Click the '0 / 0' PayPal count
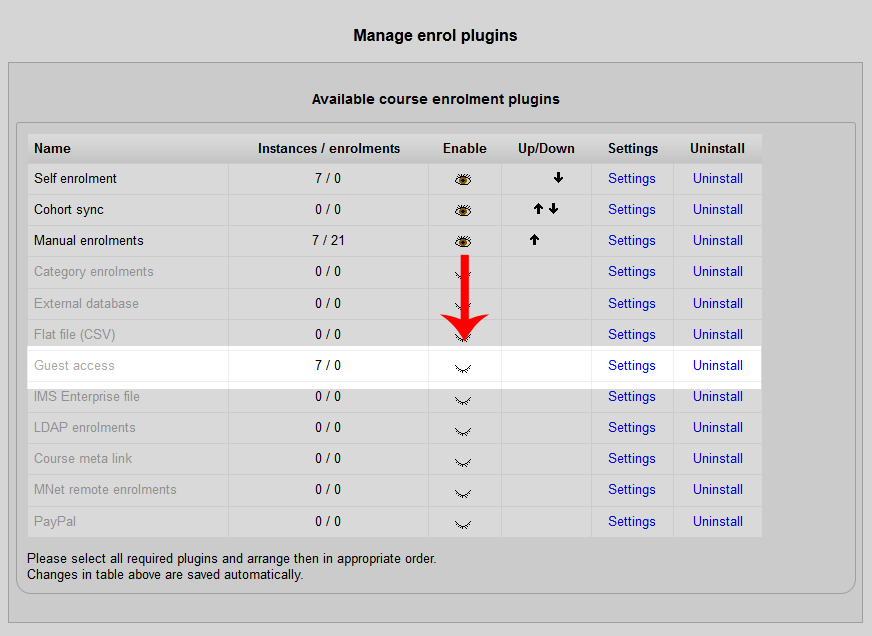This screenshot has height=636, width=872. 328,522
